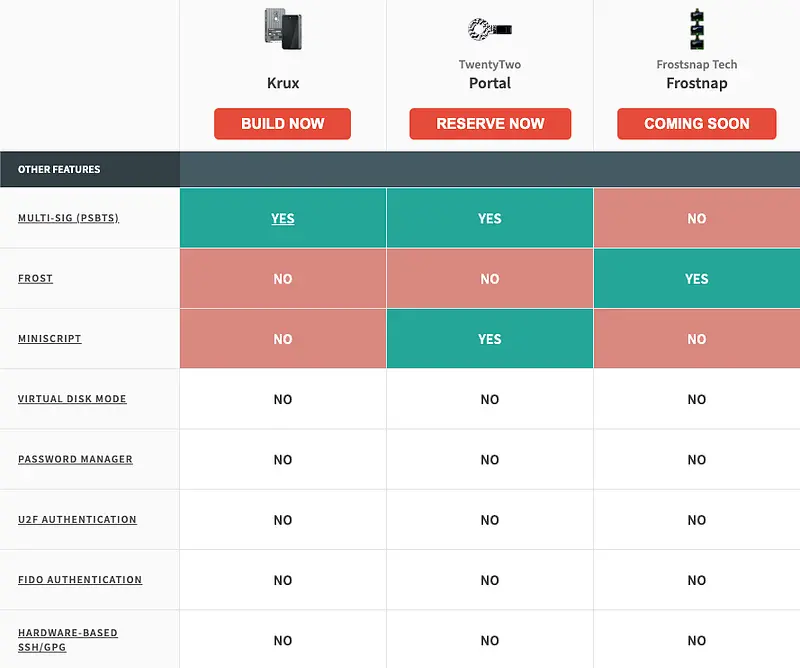Viewport: 800px width, 668px height.
Task: Click the TwentyTwo Portal device image
Action: coord(490,28)
